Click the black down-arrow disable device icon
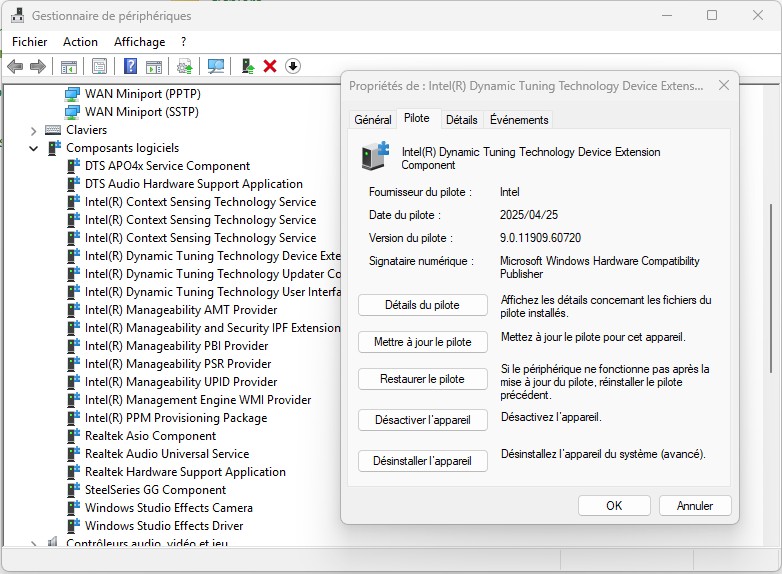Image resolution: width=782 pixels, height=574 pixels. click(x=293, y=66)
